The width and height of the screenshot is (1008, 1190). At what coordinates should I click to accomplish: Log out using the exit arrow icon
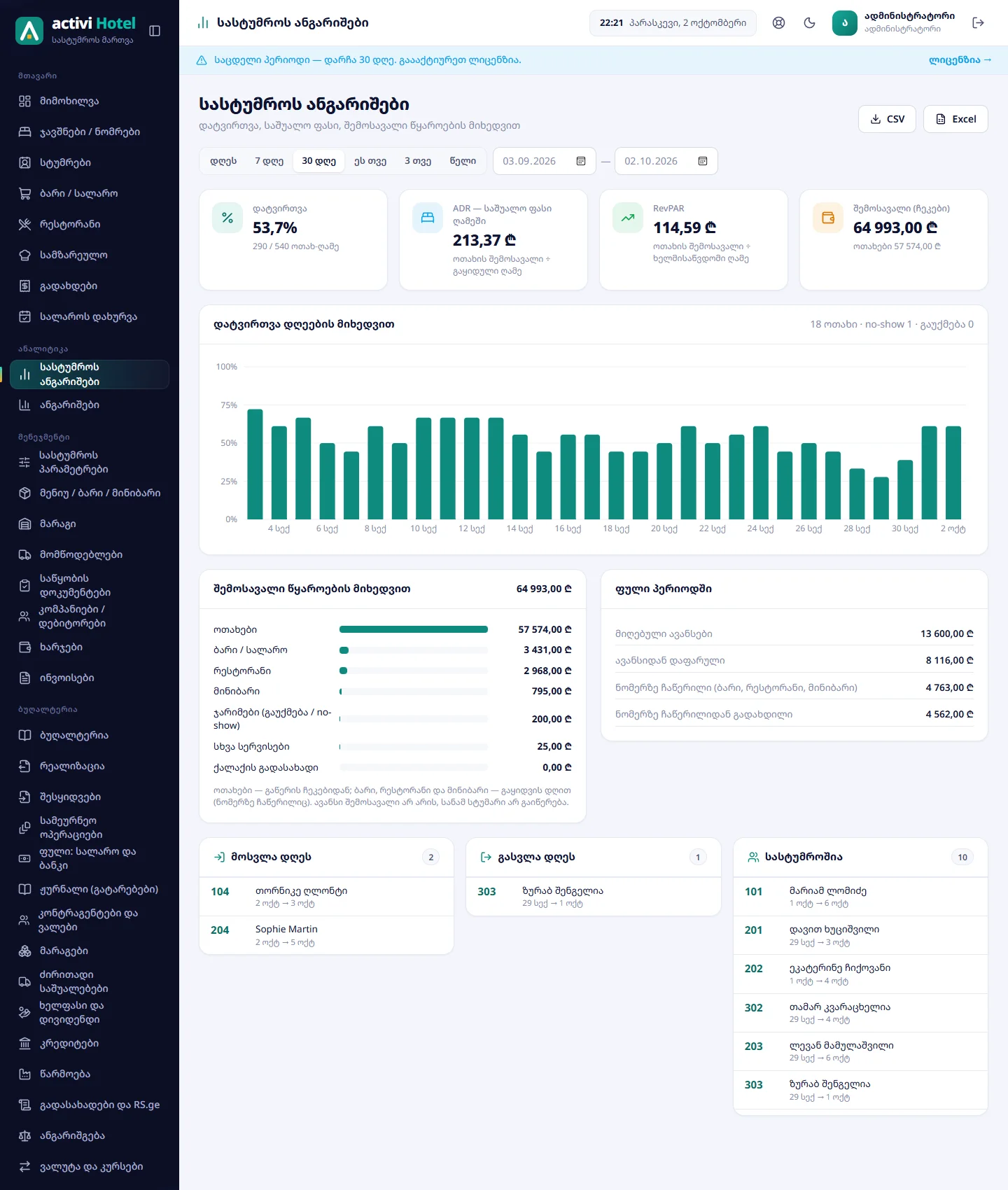[x=978, y=23]
